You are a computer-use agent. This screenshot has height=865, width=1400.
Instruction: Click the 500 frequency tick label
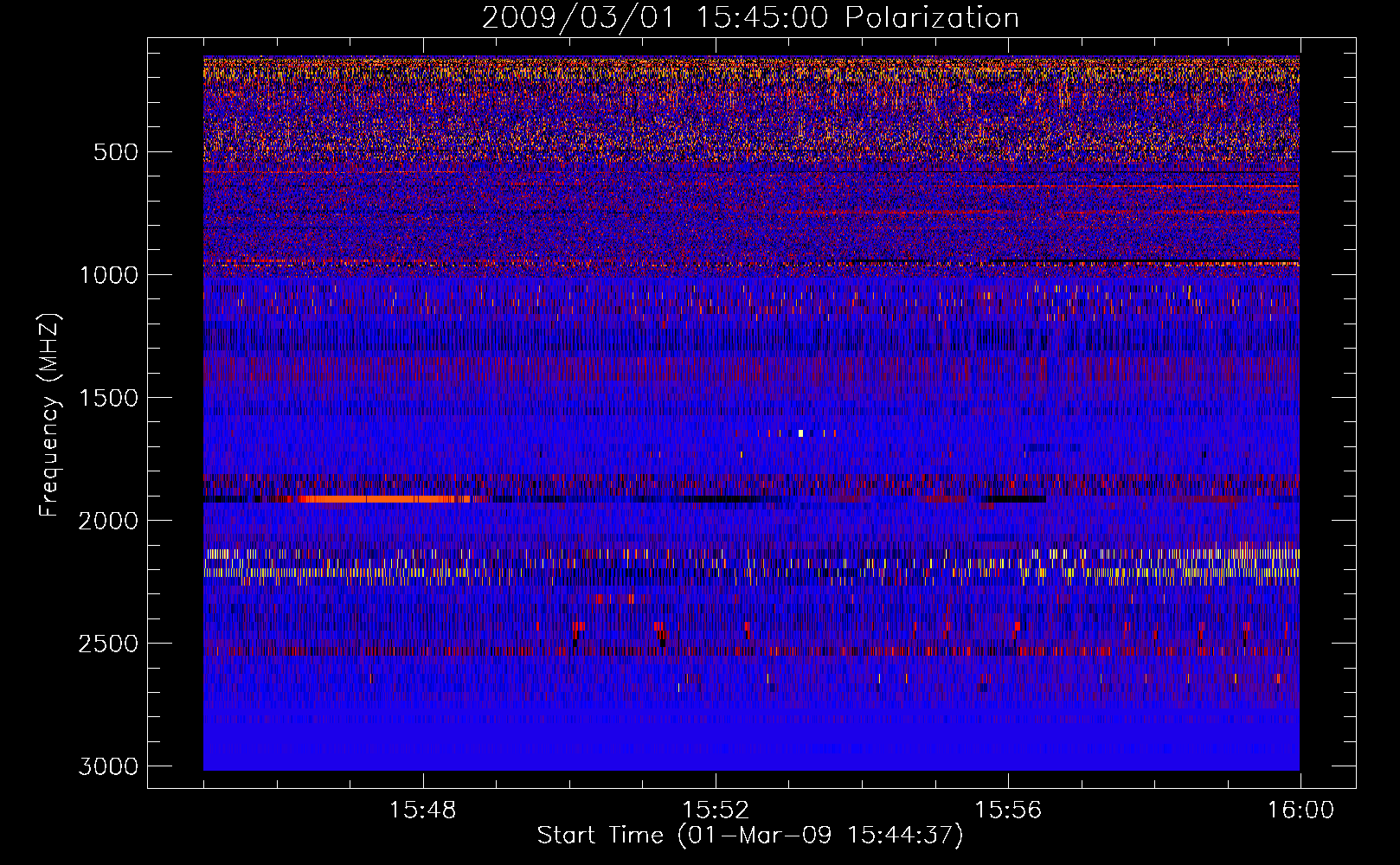[x=116, y=152]
